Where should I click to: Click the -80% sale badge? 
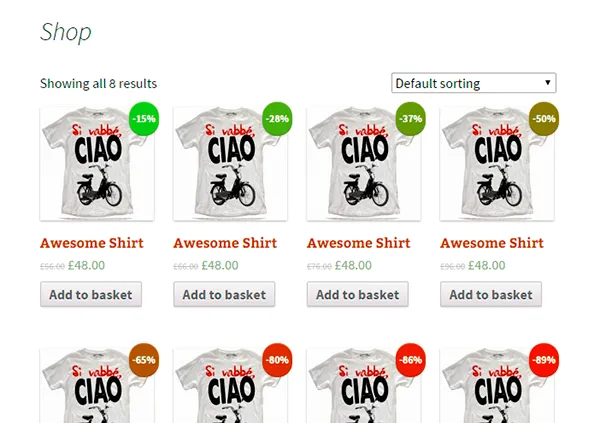point(277,360)
